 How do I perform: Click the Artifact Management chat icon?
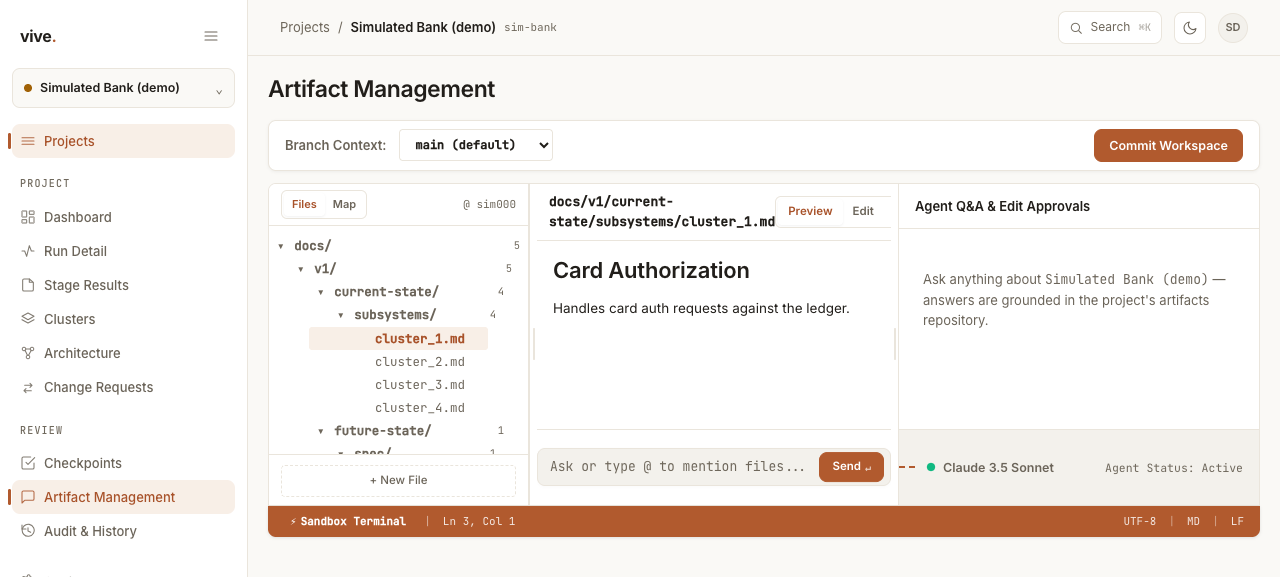(28, 497)
